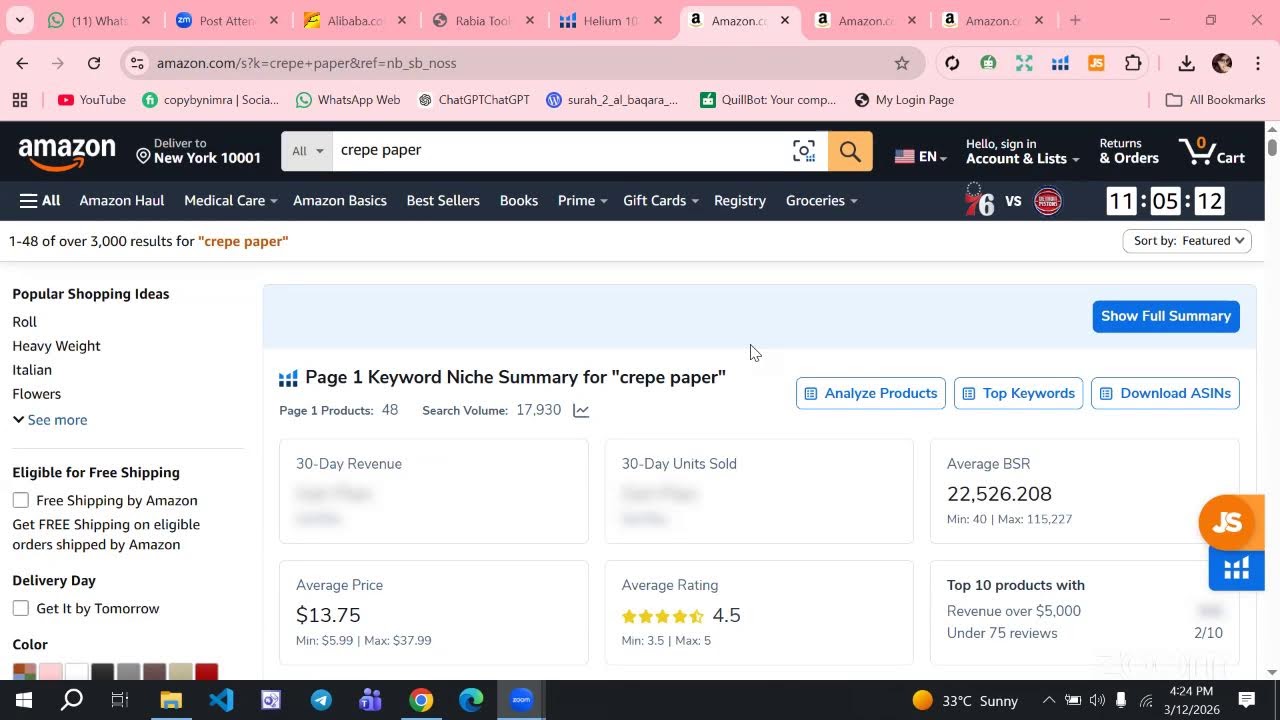Viewport: 1280px width, 720px height.
Task: Bookmark this page with the star icon
Action: [902, 63]
